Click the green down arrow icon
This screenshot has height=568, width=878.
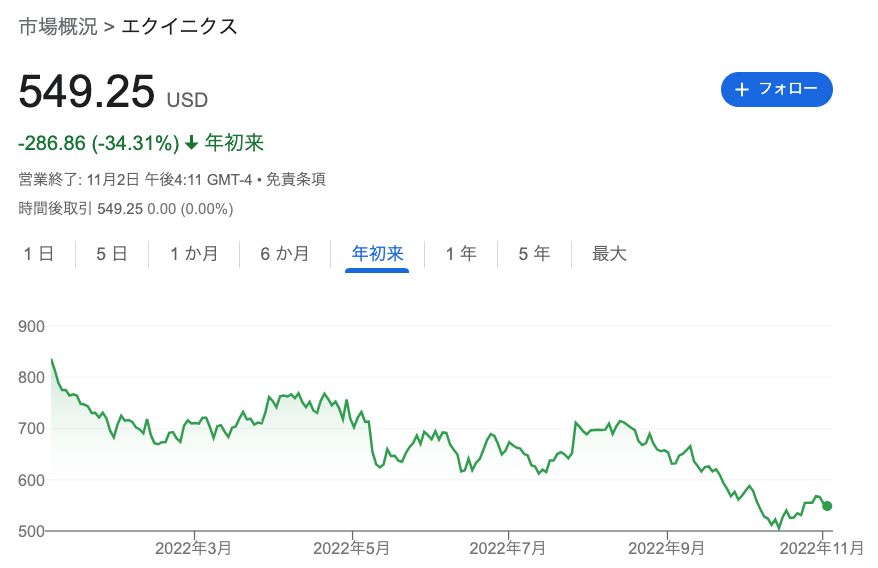[192, 143]
